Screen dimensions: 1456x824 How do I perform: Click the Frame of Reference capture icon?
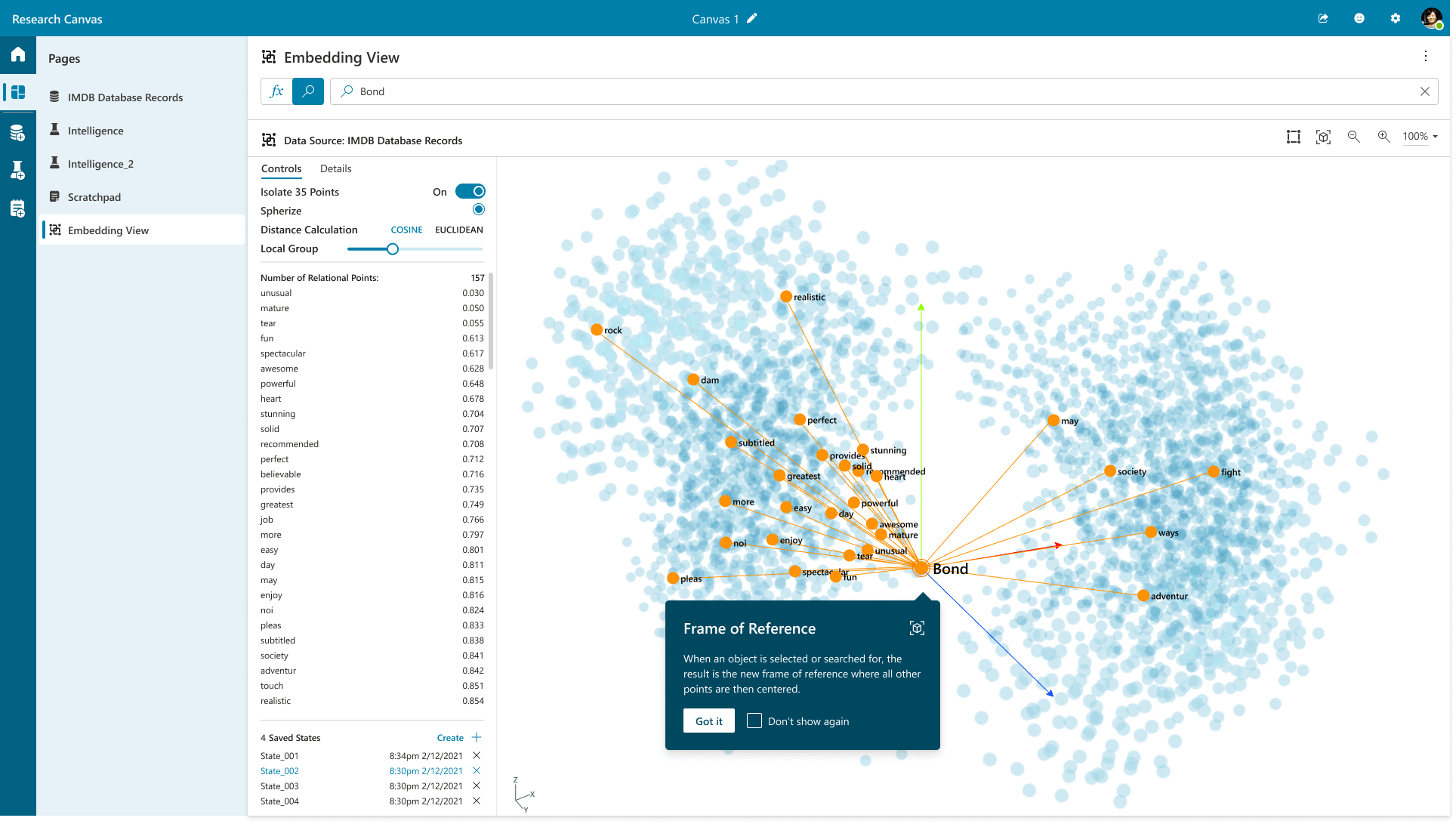pos(917,627)
